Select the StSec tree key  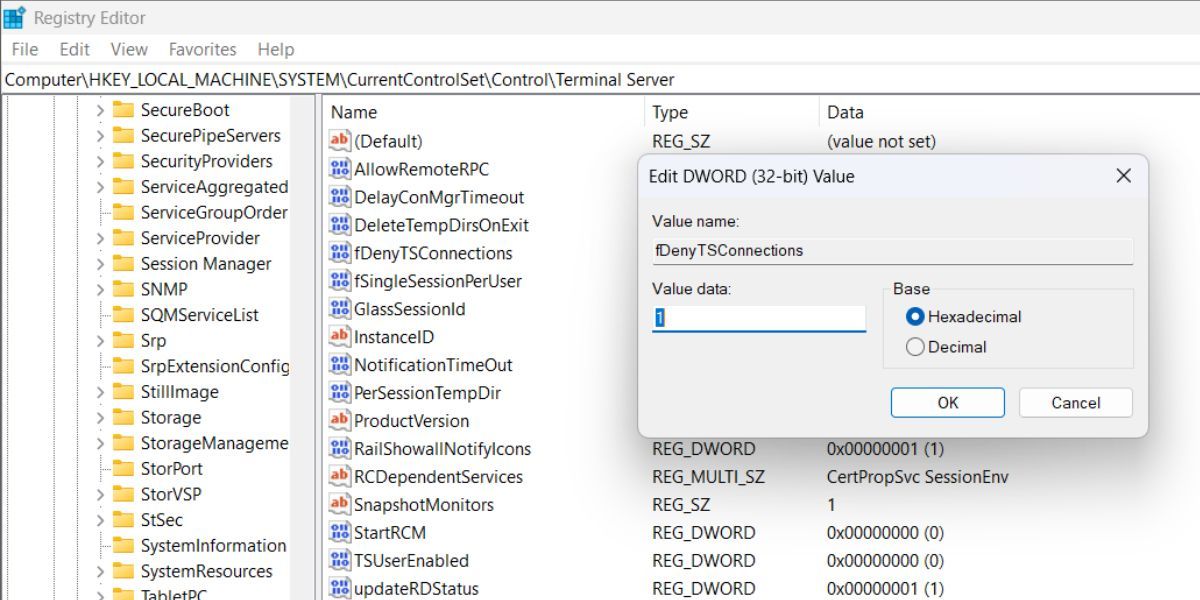(x=162, y=520)
